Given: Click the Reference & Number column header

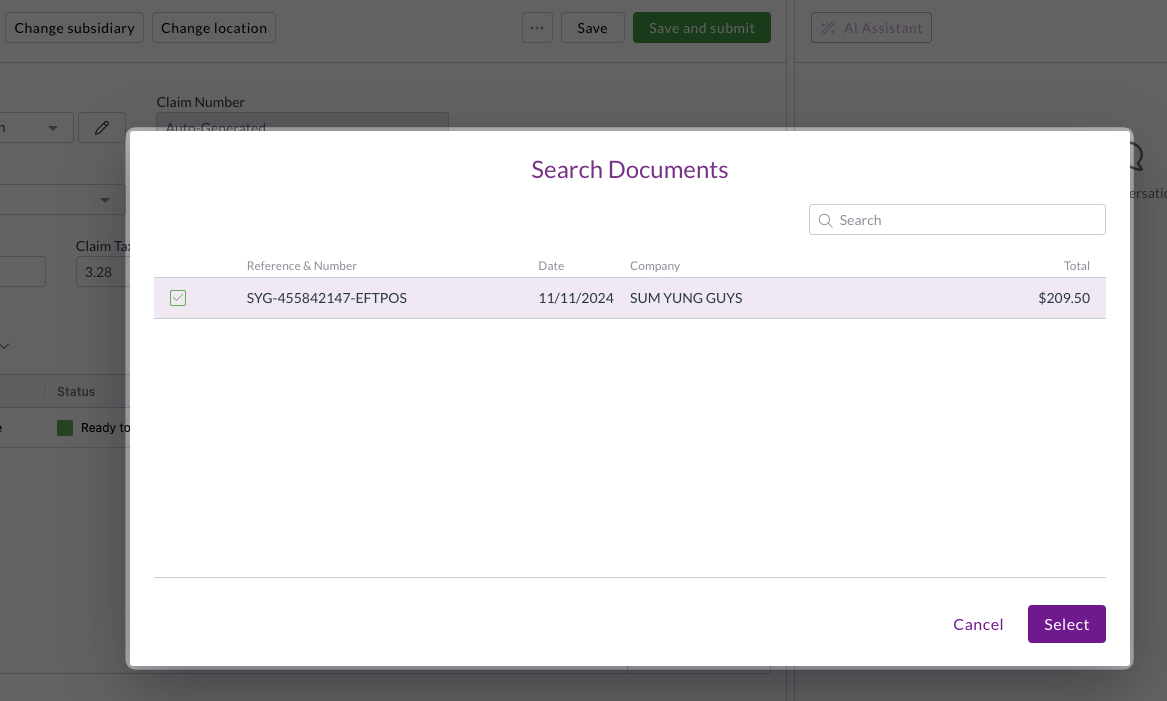Looking at the screenshot, I should [301, 266].
